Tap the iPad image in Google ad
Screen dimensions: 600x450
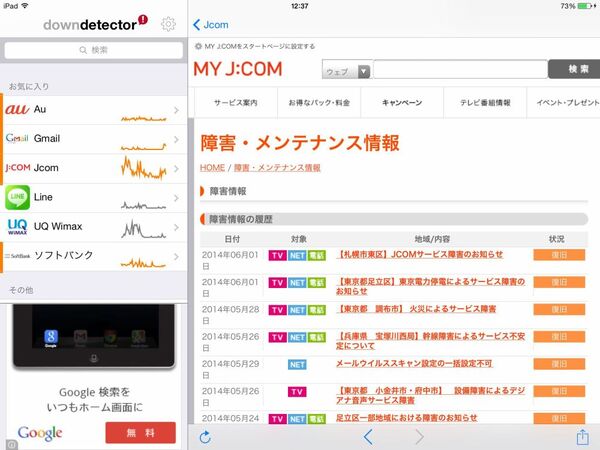click(x=94, y=336)
